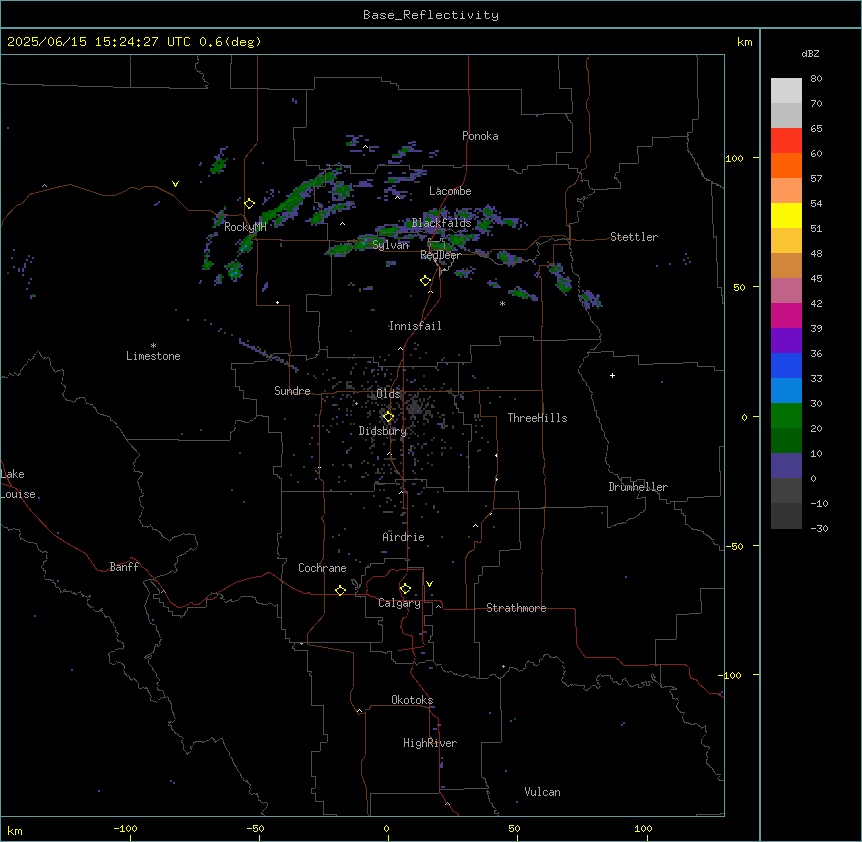Click the asterisk marker southeast of RedDeer

click(x=502, y=303)
